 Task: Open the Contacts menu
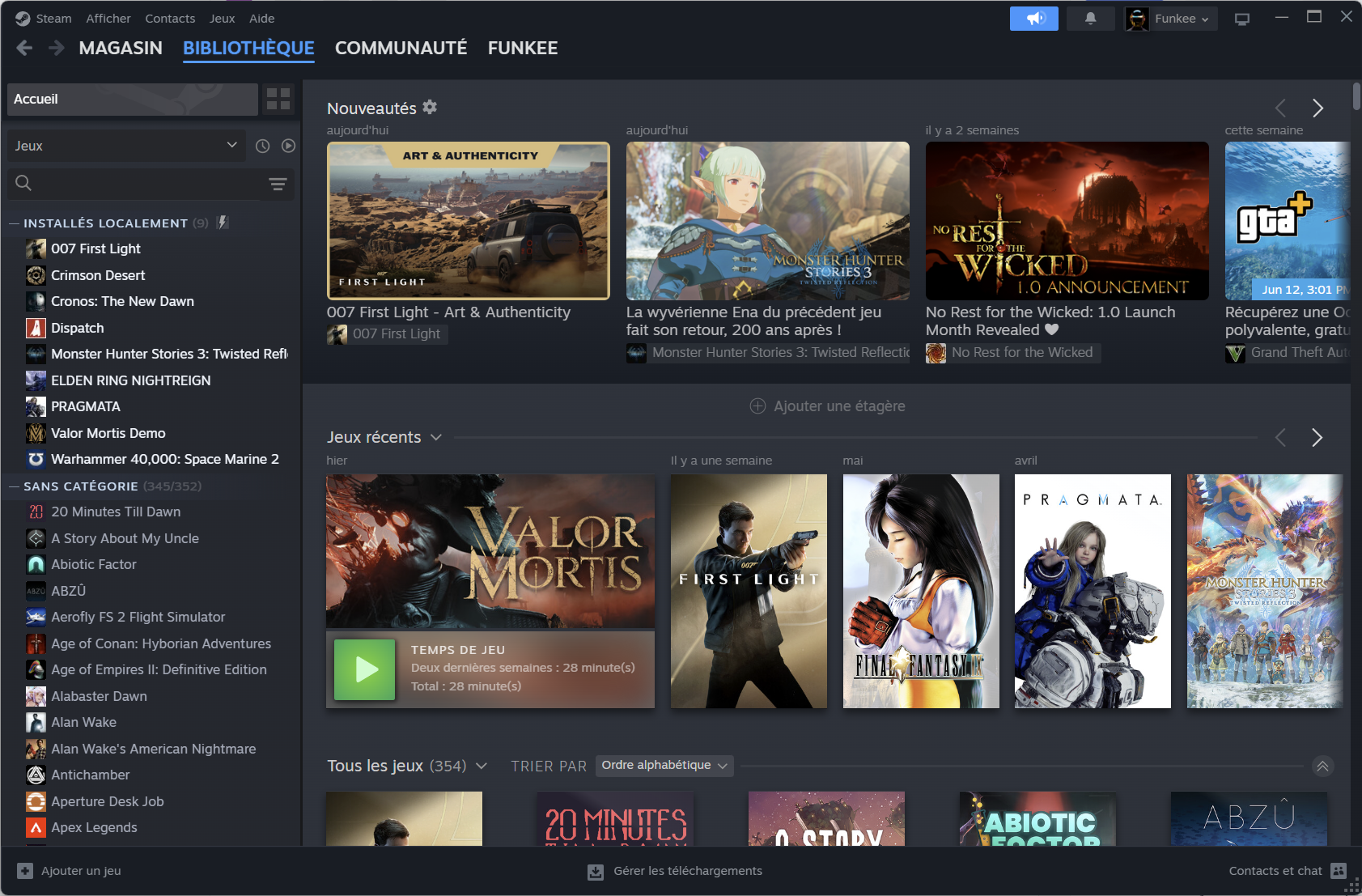click(x=170, y=18)
